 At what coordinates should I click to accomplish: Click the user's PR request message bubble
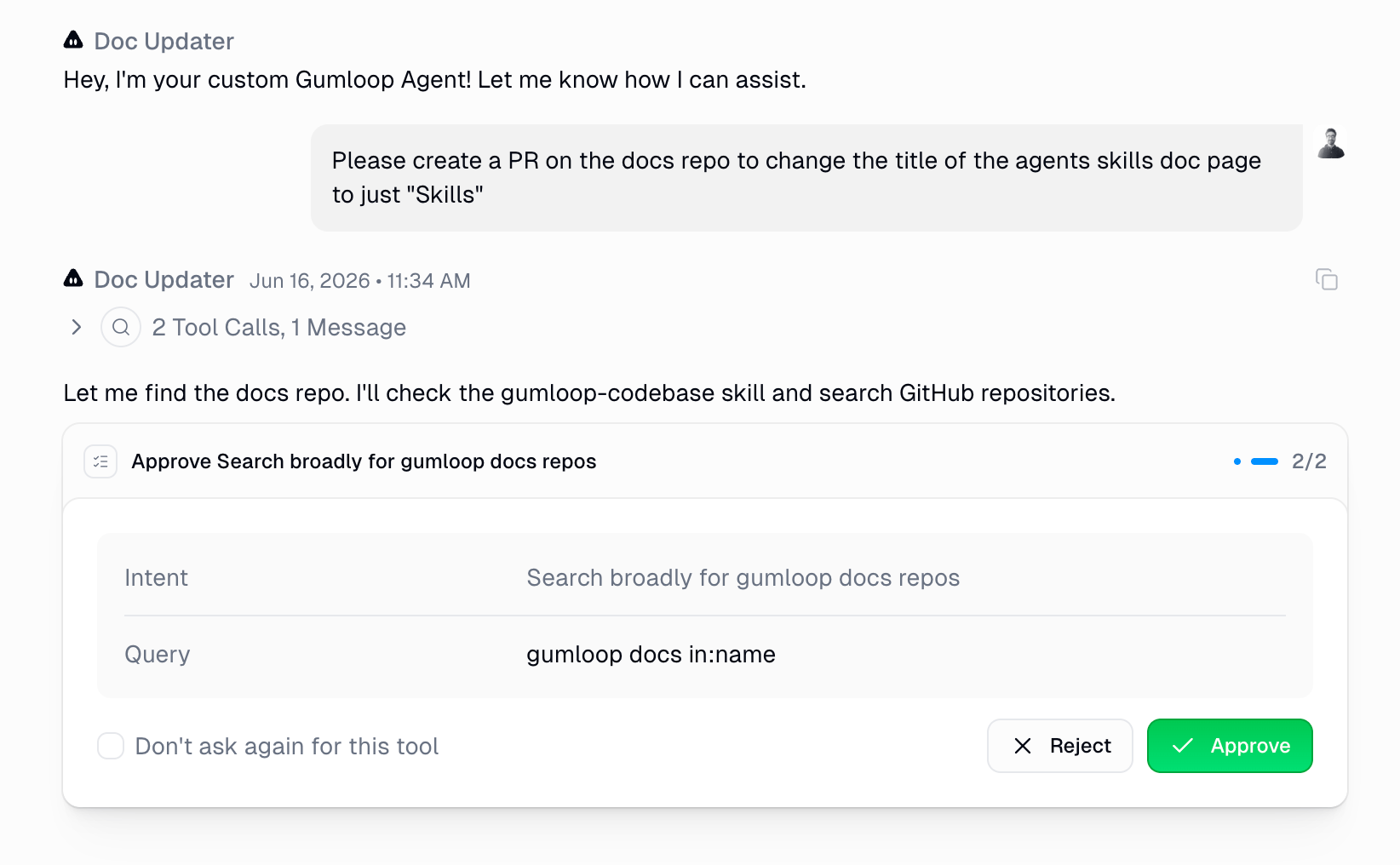(806, 178)
